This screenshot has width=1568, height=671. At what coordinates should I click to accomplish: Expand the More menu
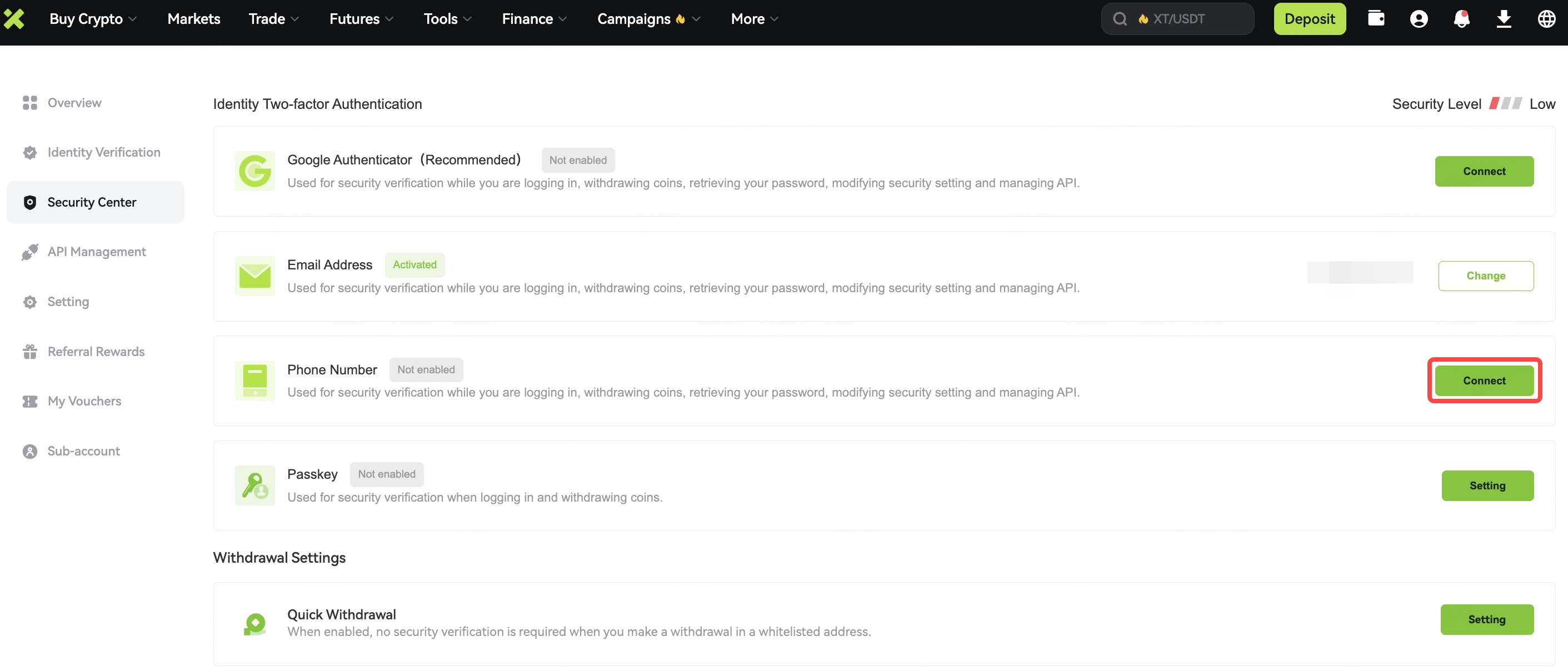coord(754,19)
